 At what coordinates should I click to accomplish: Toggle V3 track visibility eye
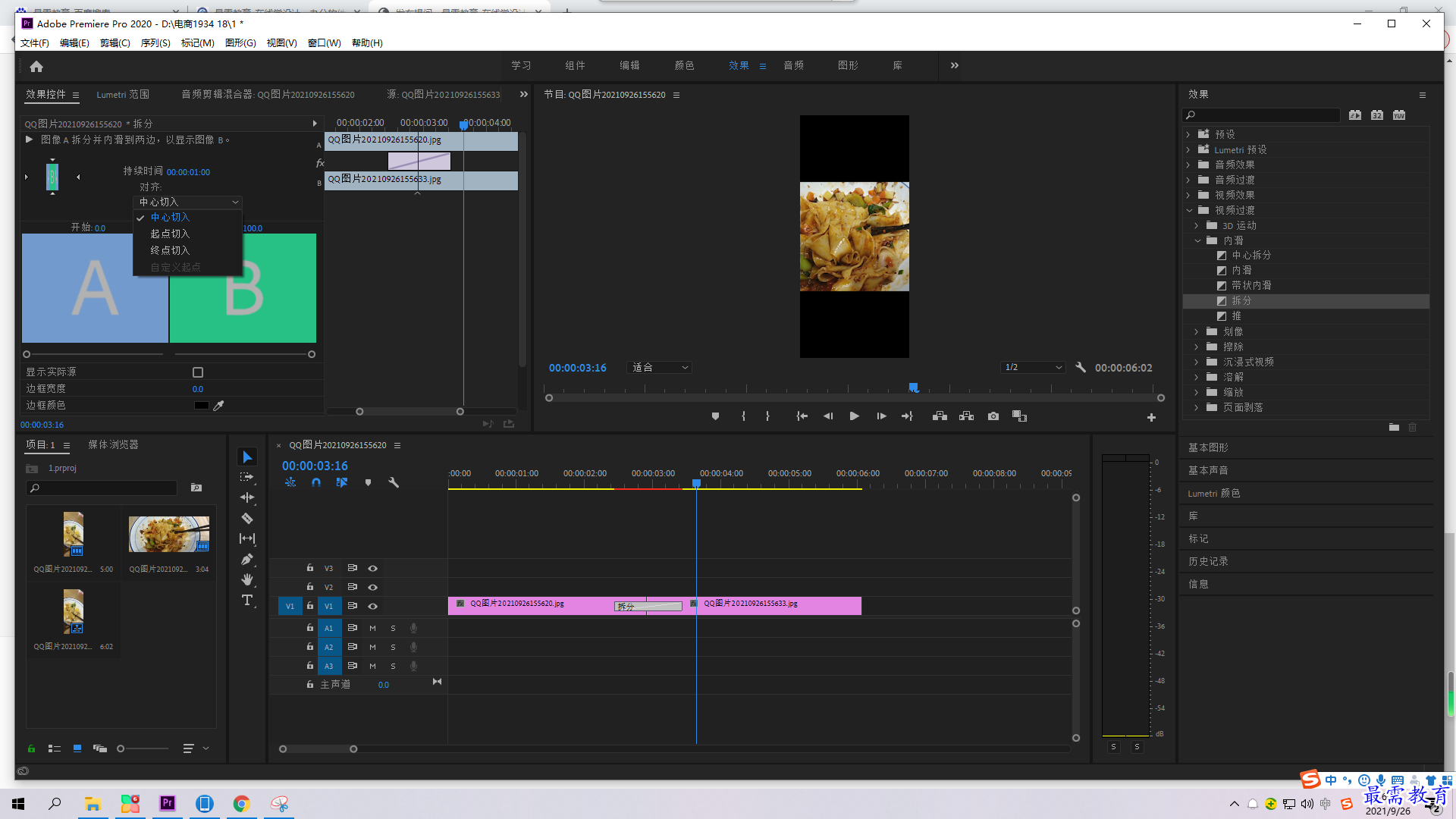click(x=372, y=568)
